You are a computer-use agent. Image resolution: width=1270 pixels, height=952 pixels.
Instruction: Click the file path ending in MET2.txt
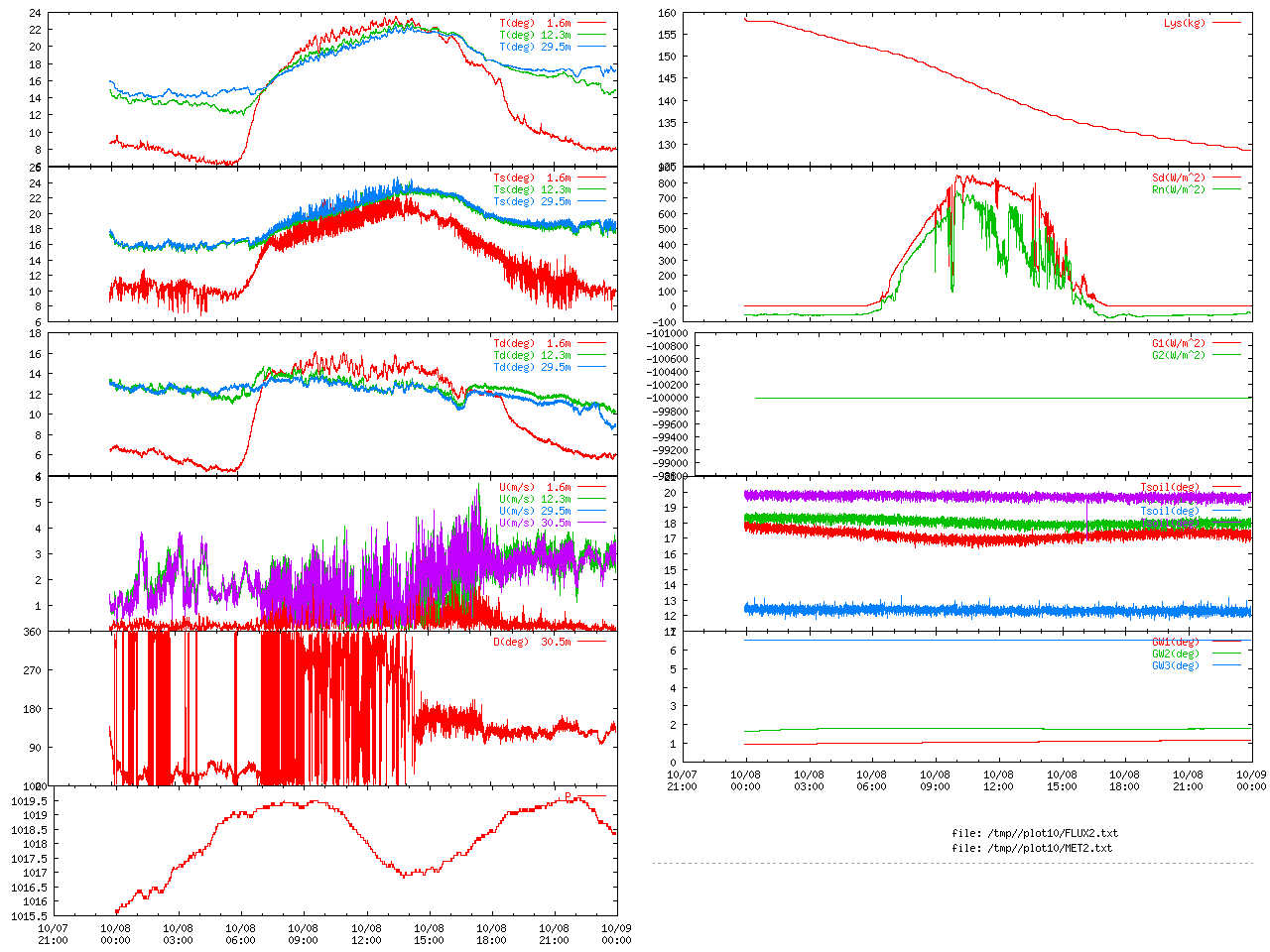(1032, 848)
